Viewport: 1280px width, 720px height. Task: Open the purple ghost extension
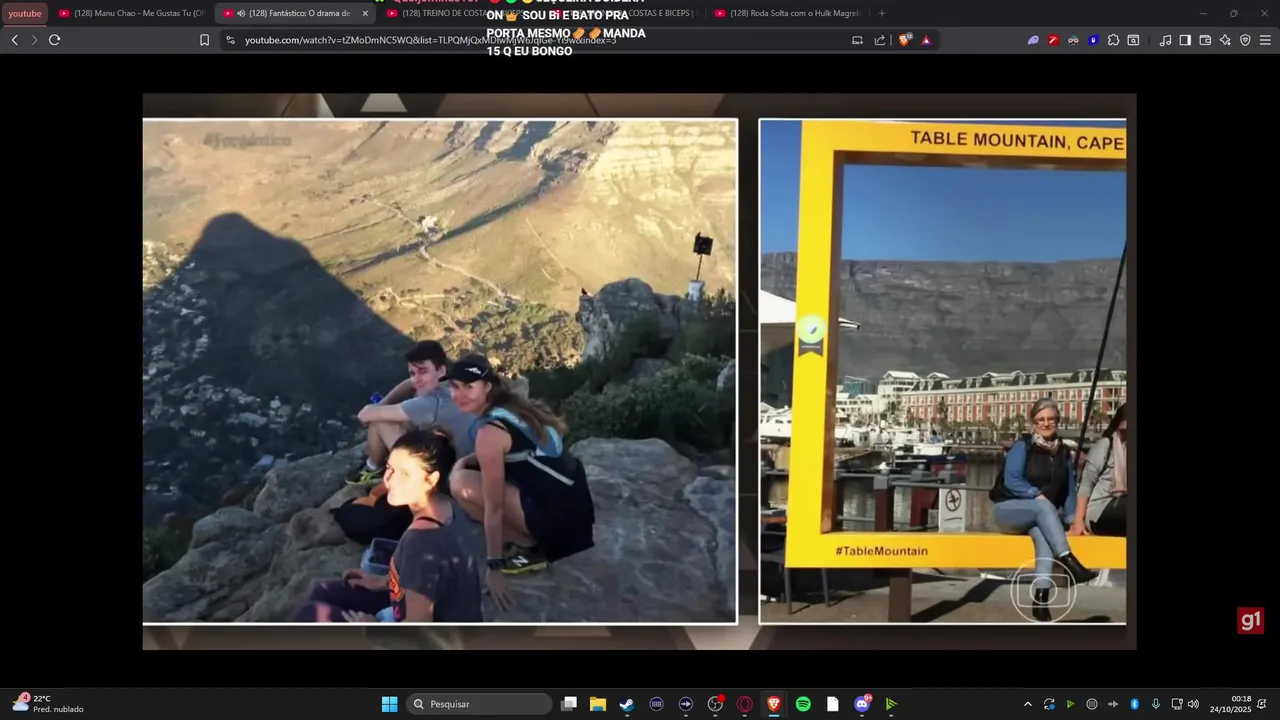click(1033, 40)
